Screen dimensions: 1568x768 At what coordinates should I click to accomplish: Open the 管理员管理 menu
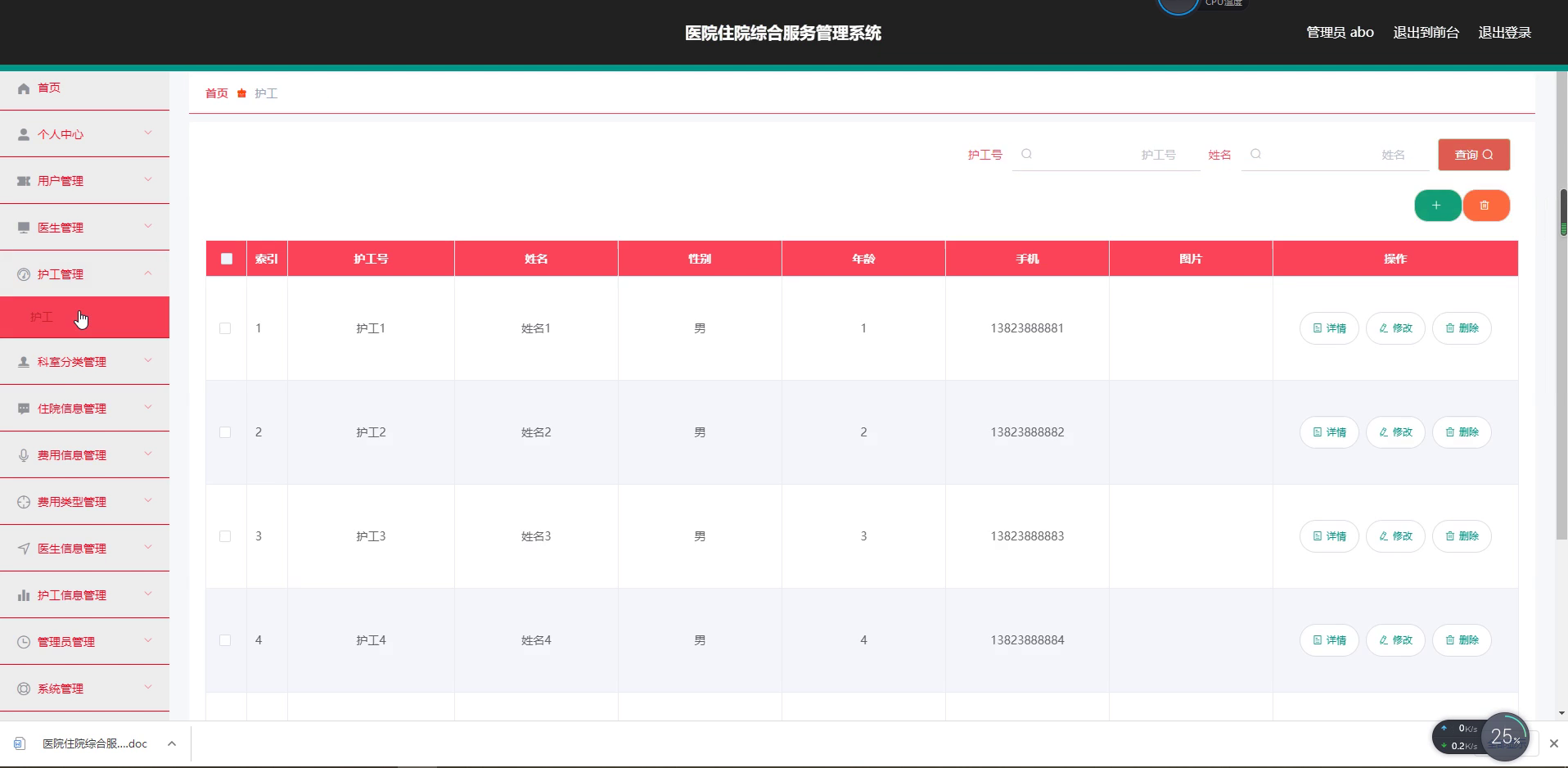pyautogui.click(x=84, y=642)
